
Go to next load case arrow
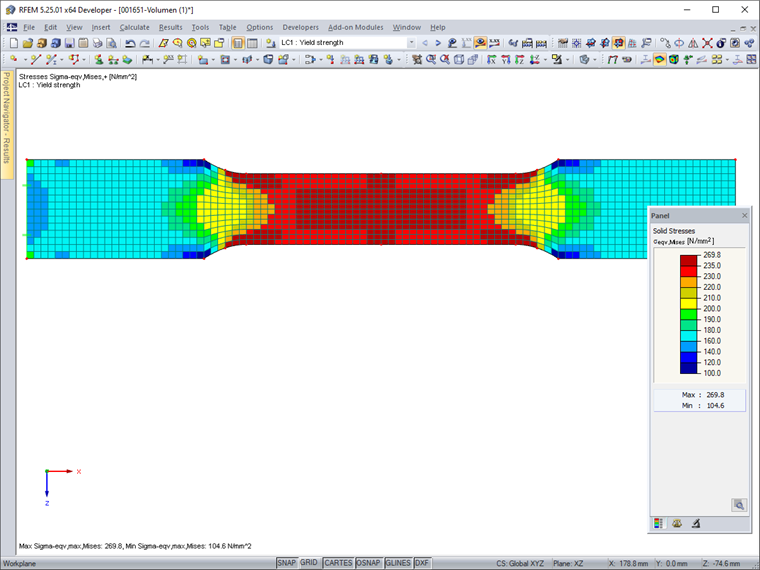click(438, 43)
